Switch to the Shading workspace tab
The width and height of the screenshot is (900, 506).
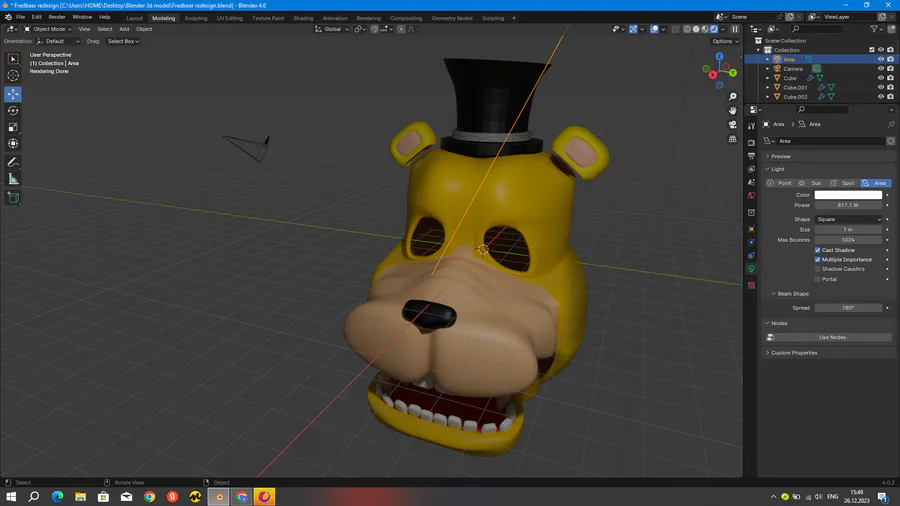(x=303, y=18)
